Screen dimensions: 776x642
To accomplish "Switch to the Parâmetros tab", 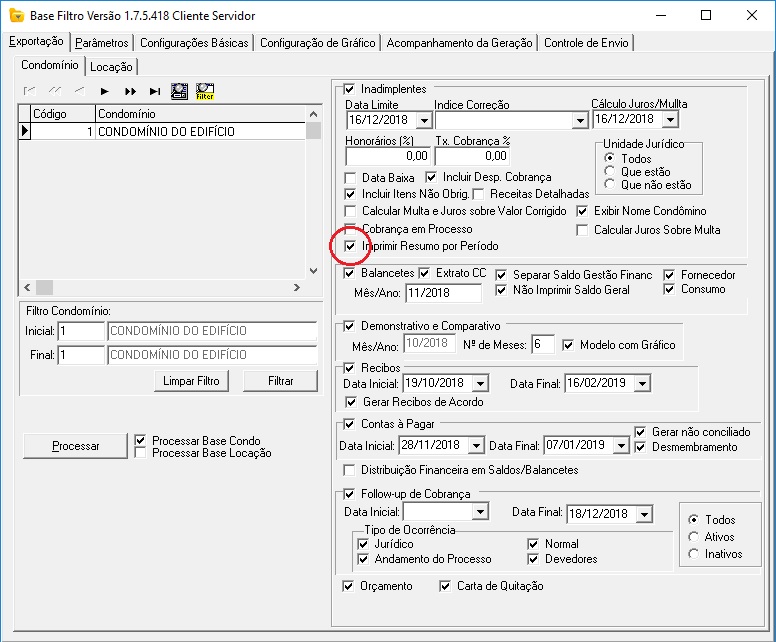I will [x=102, y=43].
